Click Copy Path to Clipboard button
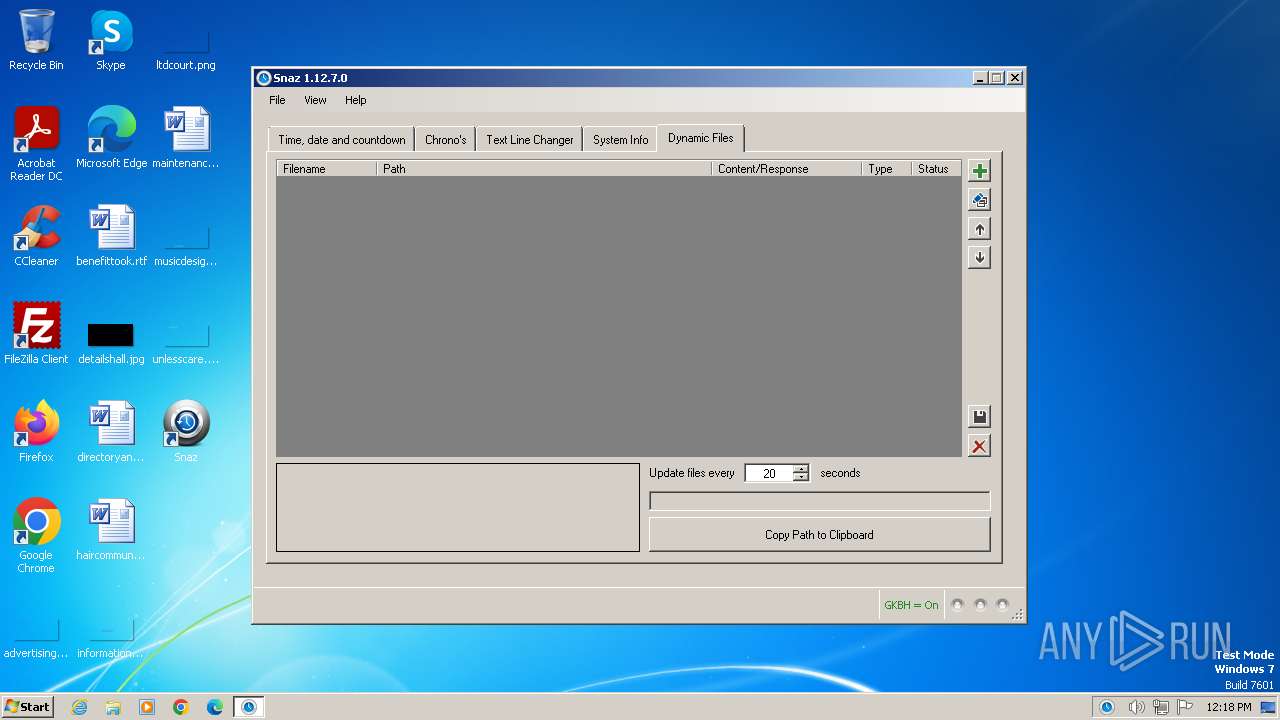Screen dimensions: 1280x720 click(x=819, y=535)
